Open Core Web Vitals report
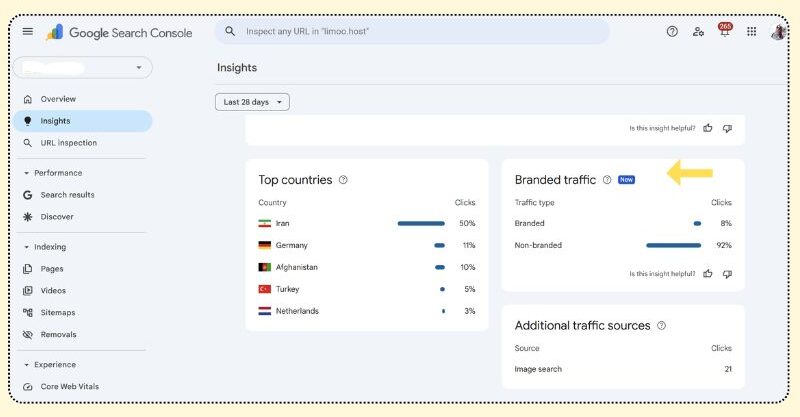This screenshot has height=417, width=800. 83,387
